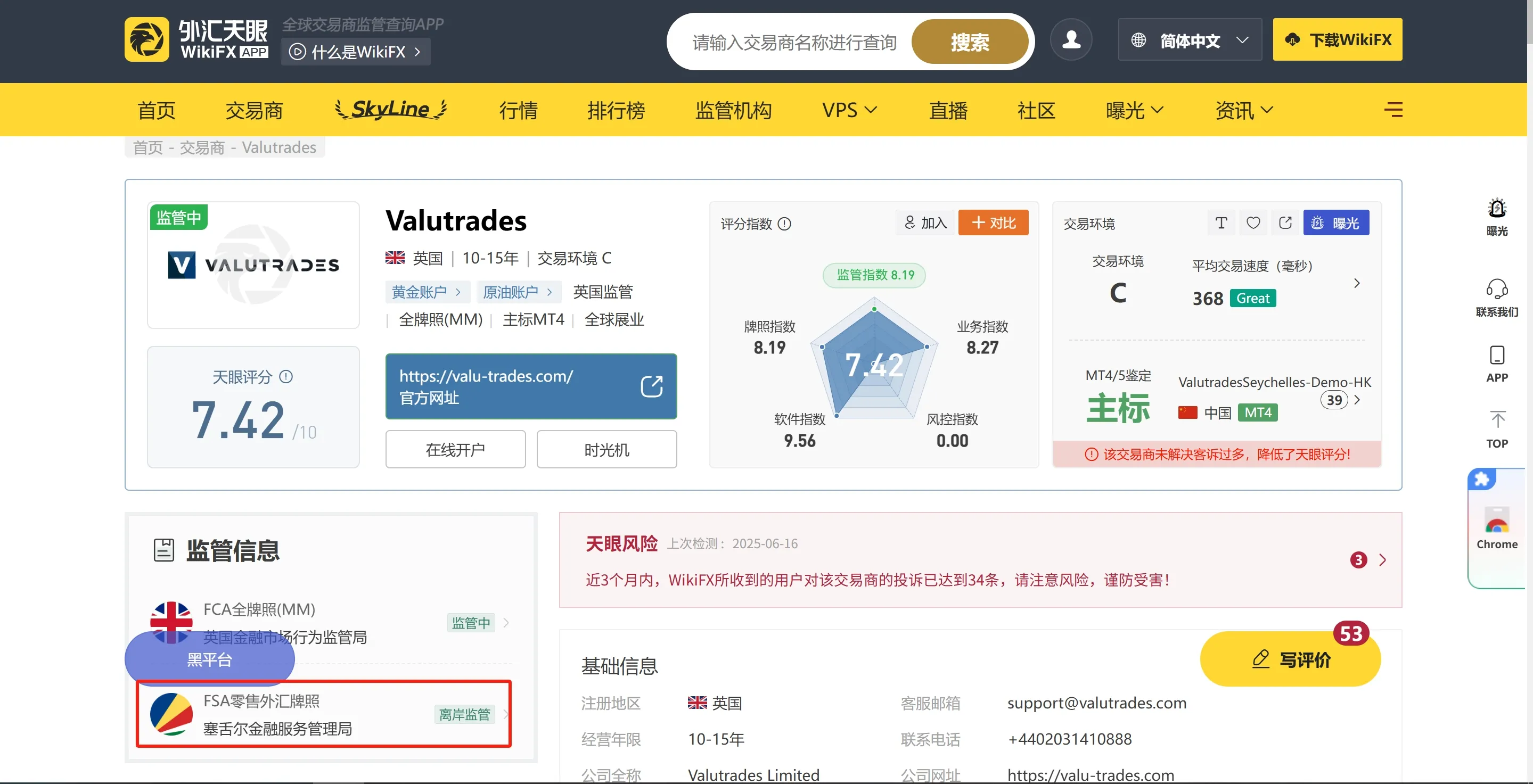Click the 黑平台 purple floating button
The image size is (1533, 784).
[209, 659]
